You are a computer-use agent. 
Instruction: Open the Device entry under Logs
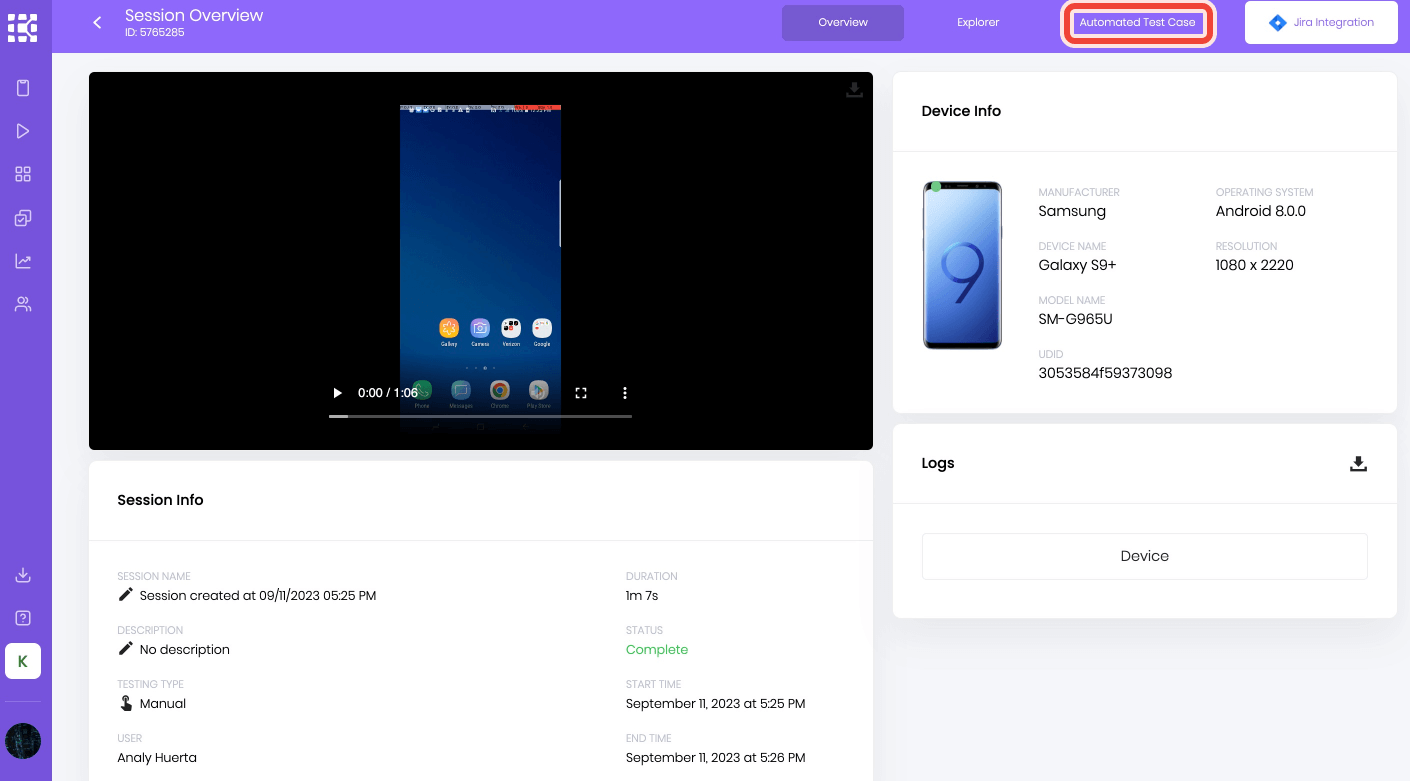1144,556
